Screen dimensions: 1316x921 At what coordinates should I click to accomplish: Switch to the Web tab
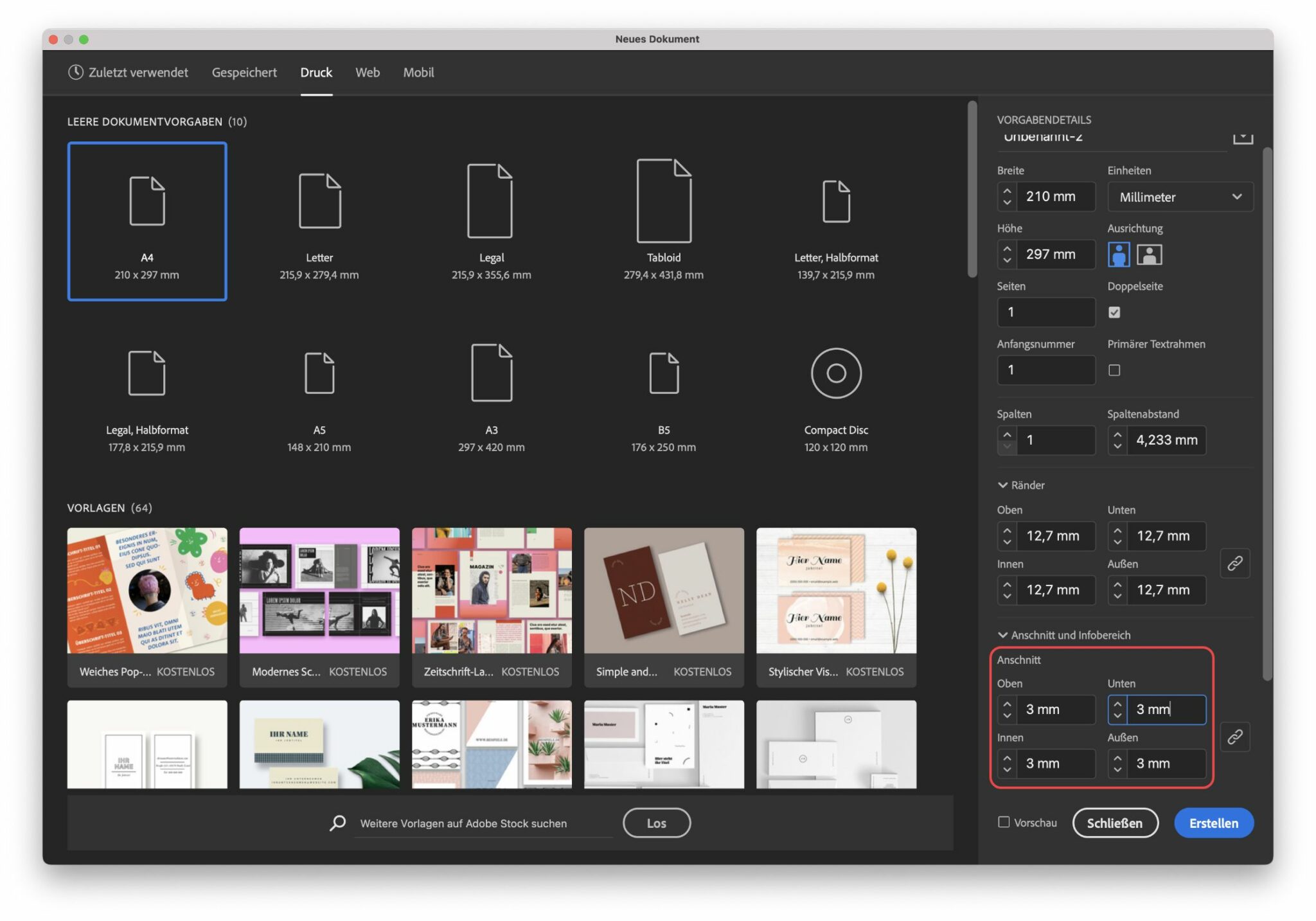pos(368,73)
